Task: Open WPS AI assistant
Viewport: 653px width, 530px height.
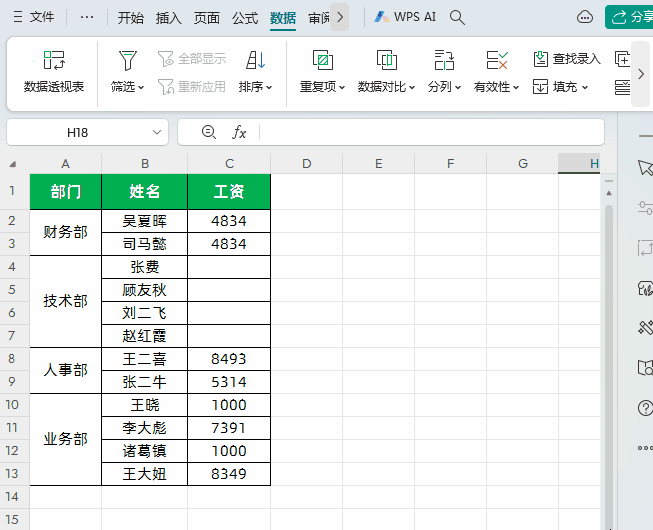Action: point(405,17)
